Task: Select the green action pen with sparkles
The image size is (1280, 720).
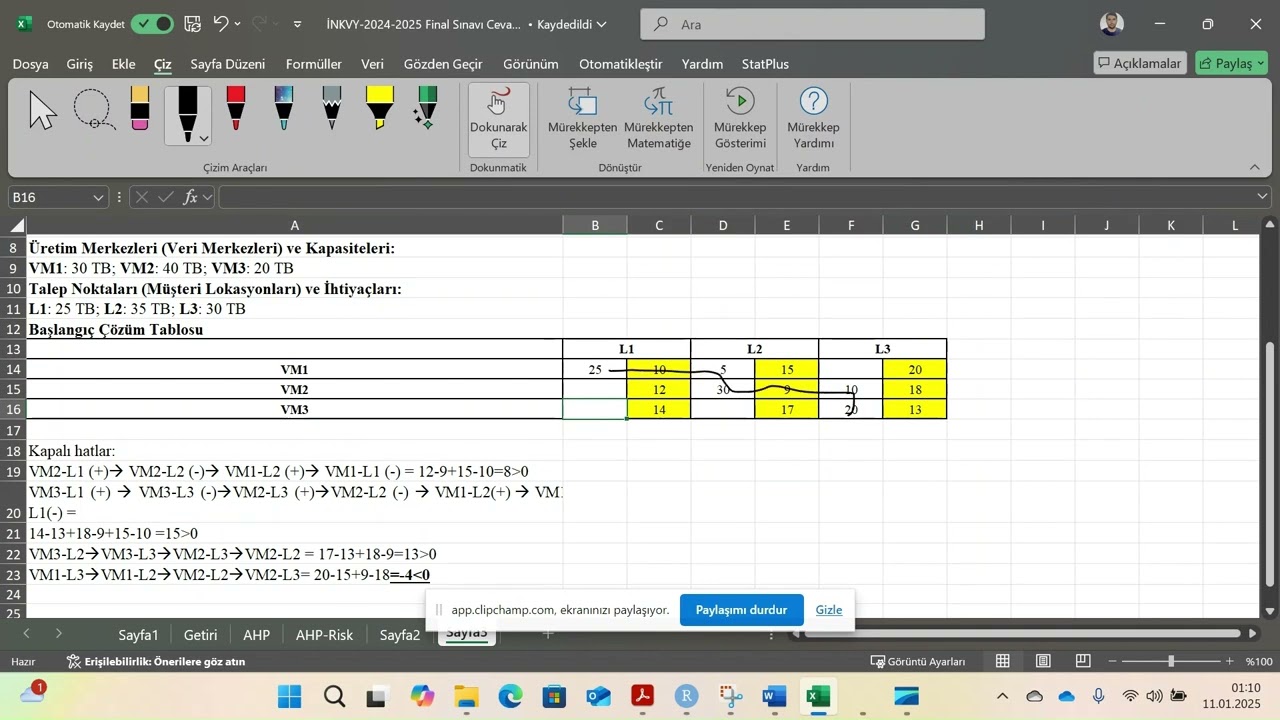Action: (427, 108)
